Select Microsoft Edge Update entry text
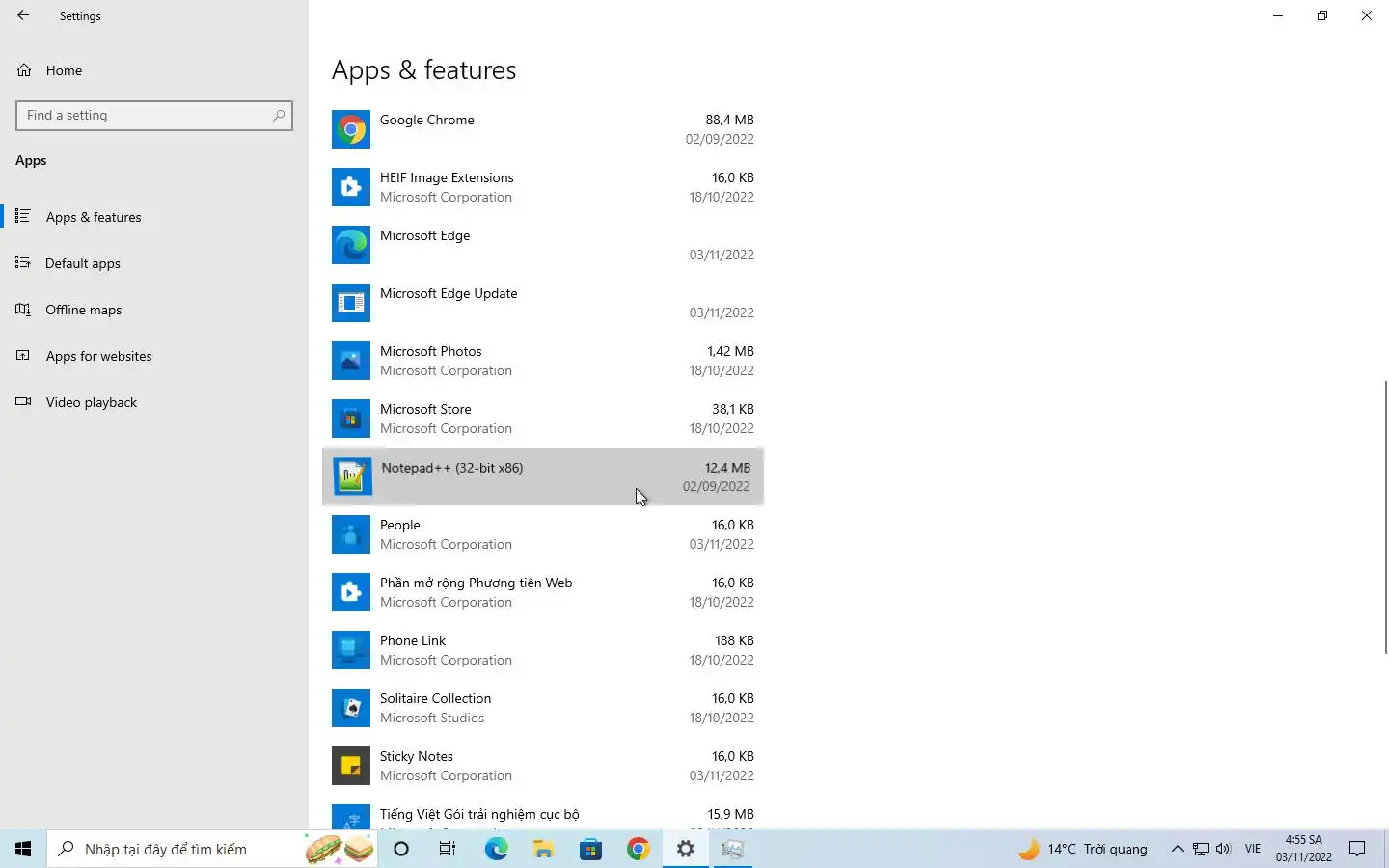This screenshot has width=1389, height=868. click(449, 293)
